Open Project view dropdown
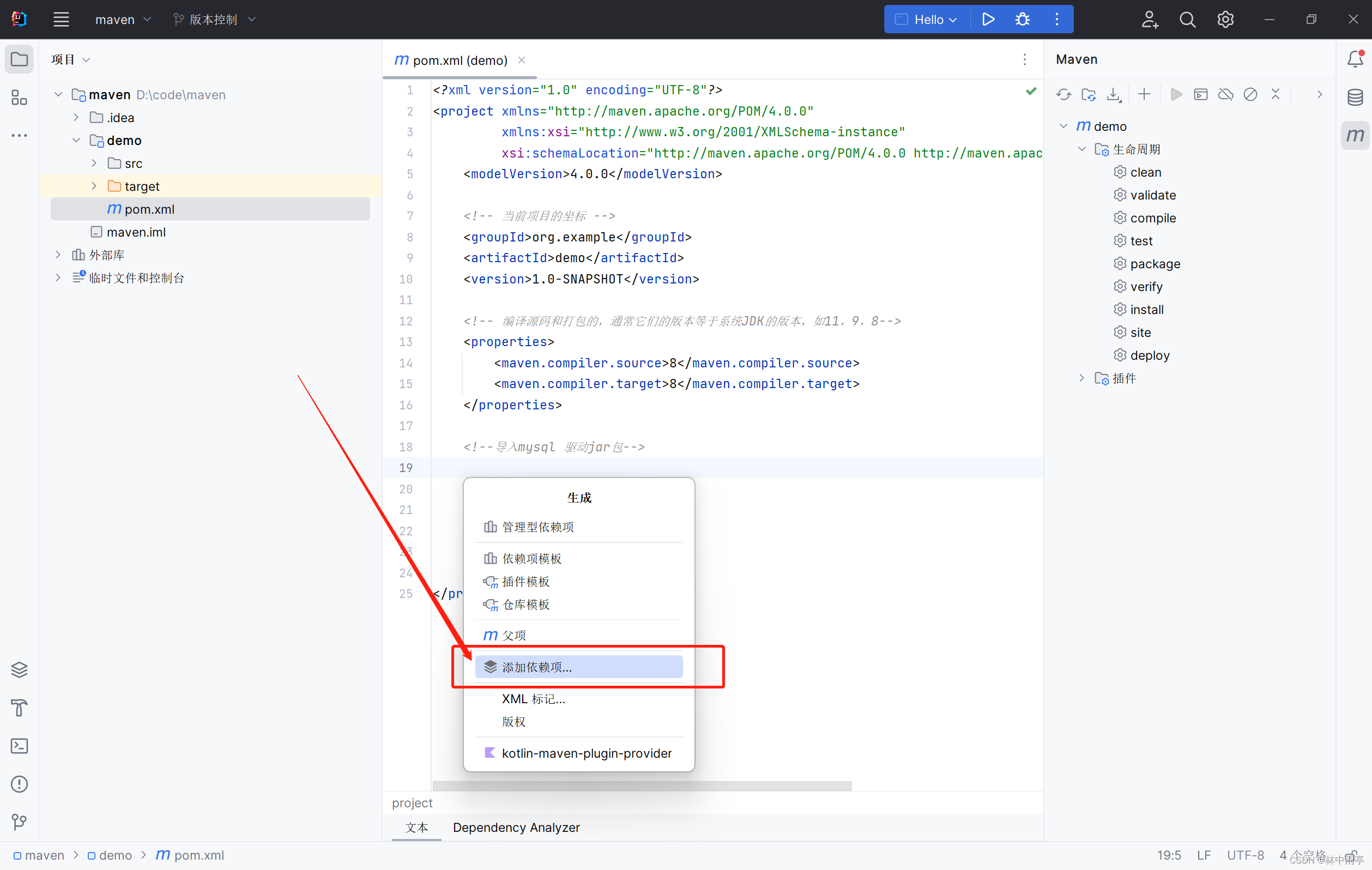Image resolution: width=1372 pixels, height=870 pixels. pos(70,59)
